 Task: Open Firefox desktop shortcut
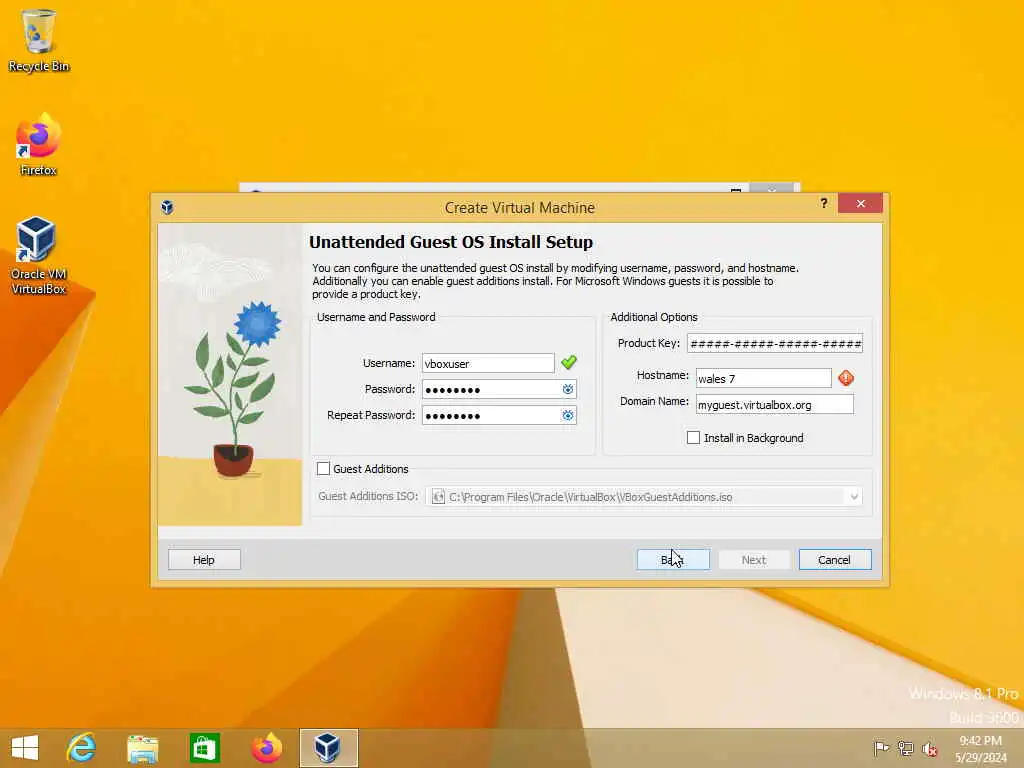pos(38,145)
